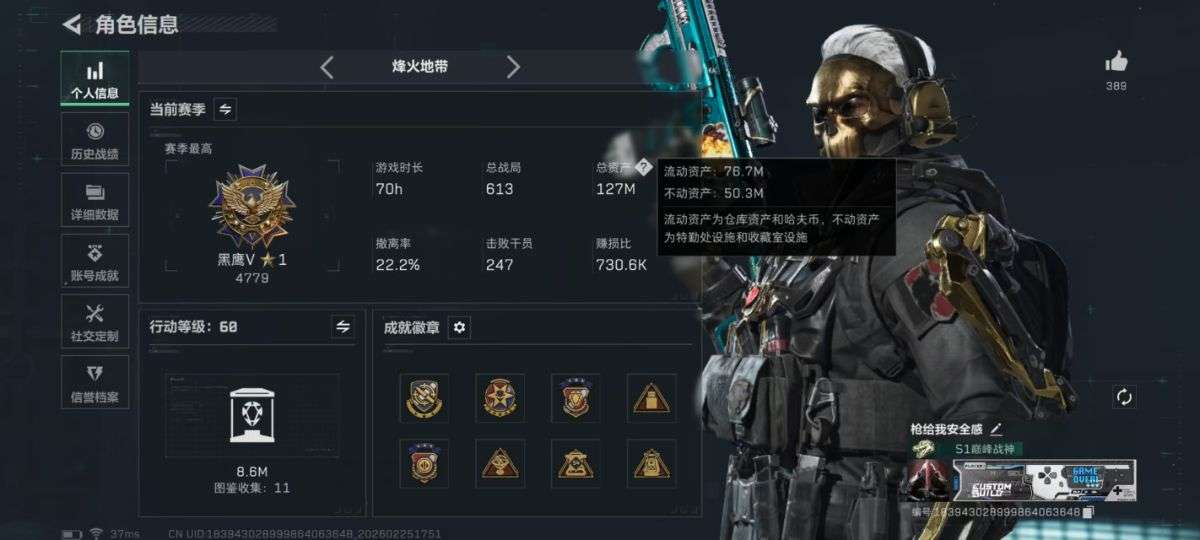This screenshot has height=540, width=1200.
Task: Select the 账号成就 sidebar item
Action: click(94, 261)
